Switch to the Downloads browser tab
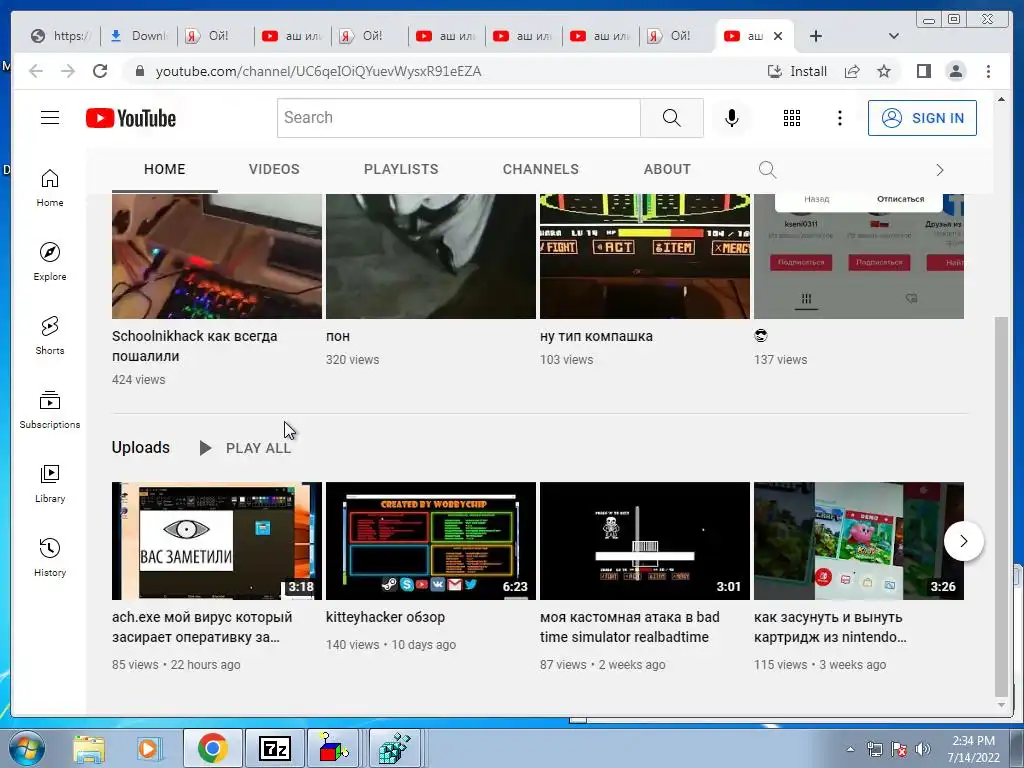Image resolution: width=1024 pixels, height=768 pixels. coord(138,36)
